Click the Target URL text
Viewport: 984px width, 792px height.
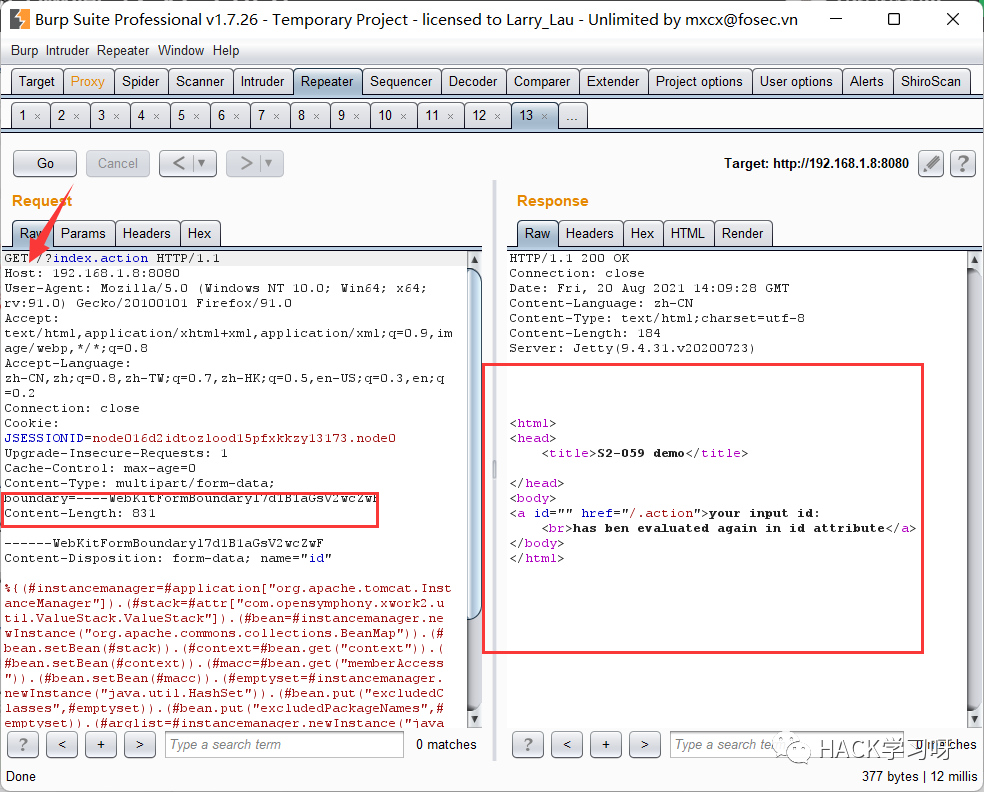816,164
